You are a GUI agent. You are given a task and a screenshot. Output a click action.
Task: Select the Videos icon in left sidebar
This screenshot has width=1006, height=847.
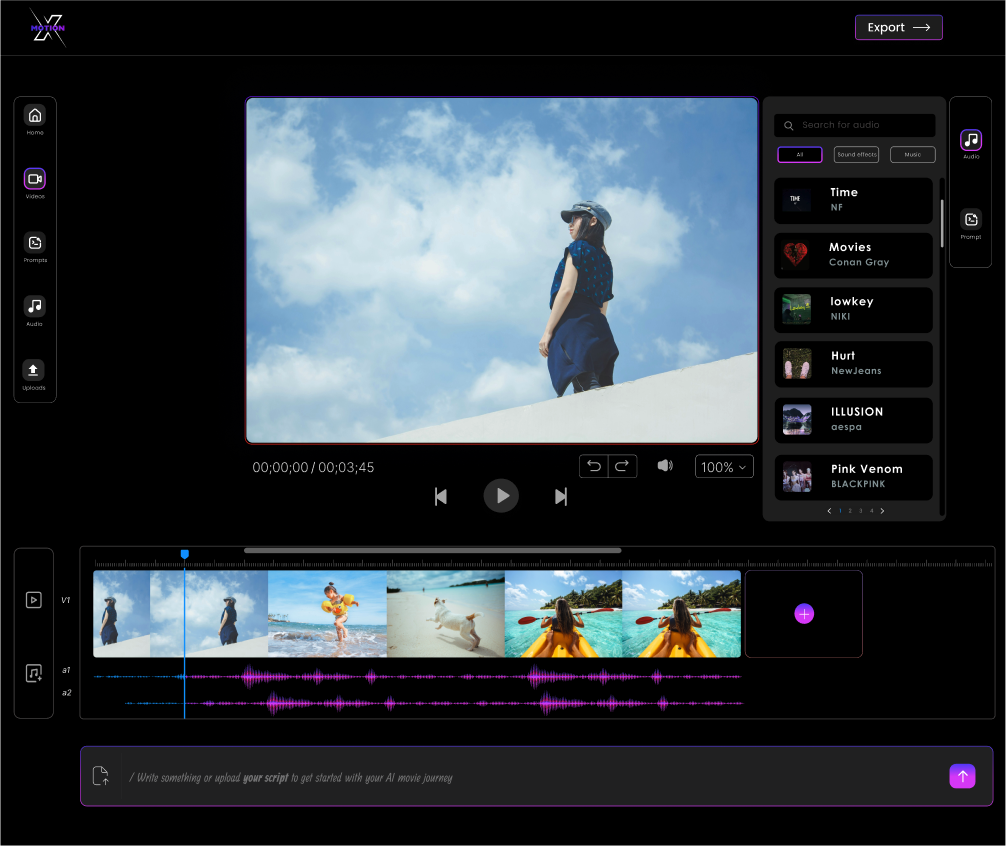pyautogui.click(x=35, y=179)
